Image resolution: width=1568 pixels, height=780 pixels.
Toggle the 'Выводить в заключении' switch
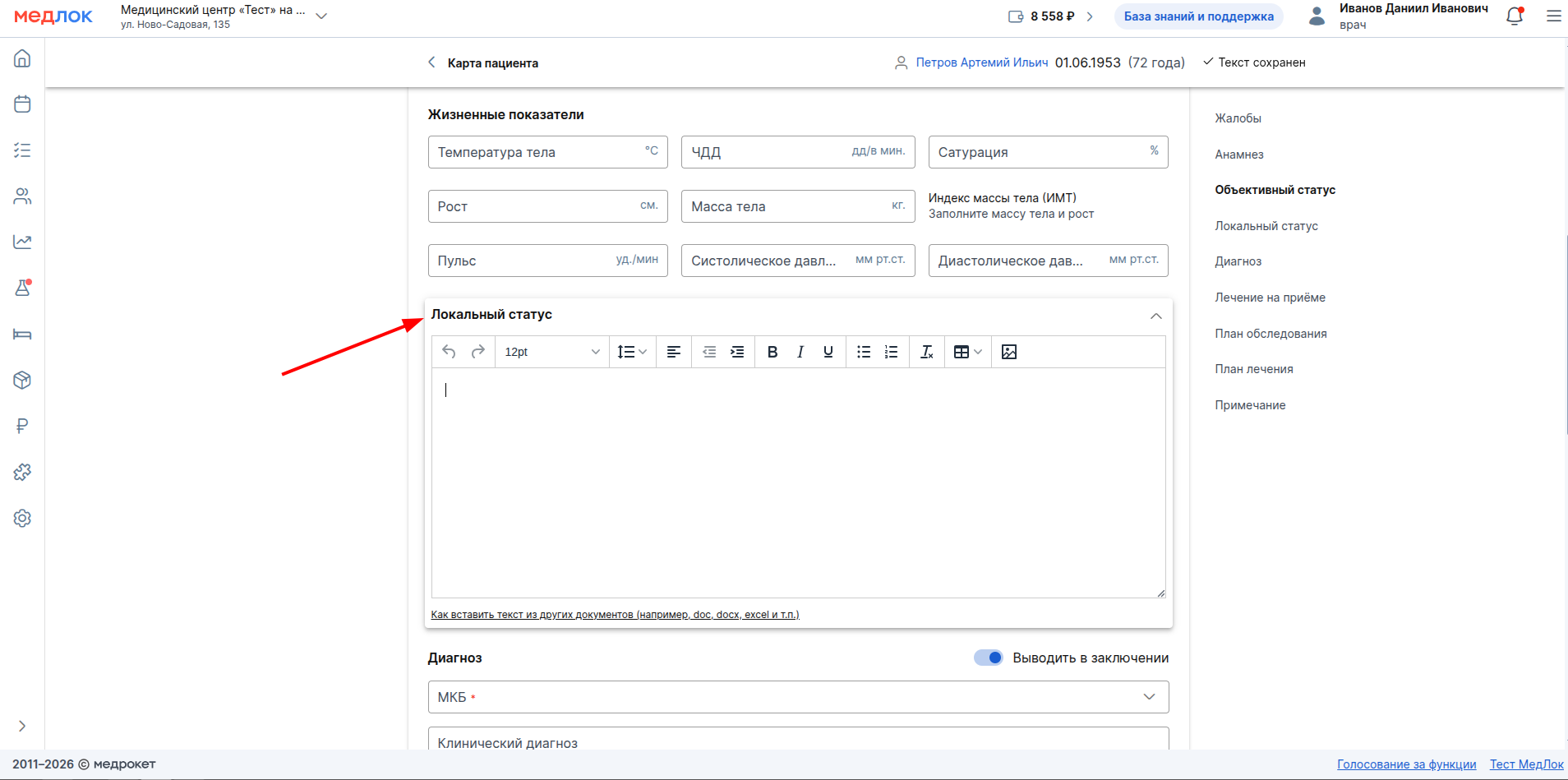[988, 658]
